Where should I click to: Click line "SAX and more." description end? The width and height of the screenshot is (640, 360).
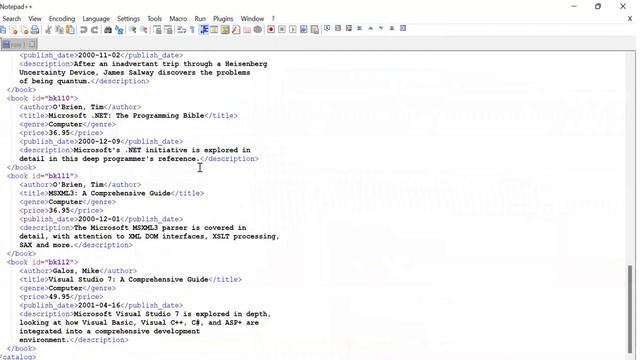click(76, 245)
